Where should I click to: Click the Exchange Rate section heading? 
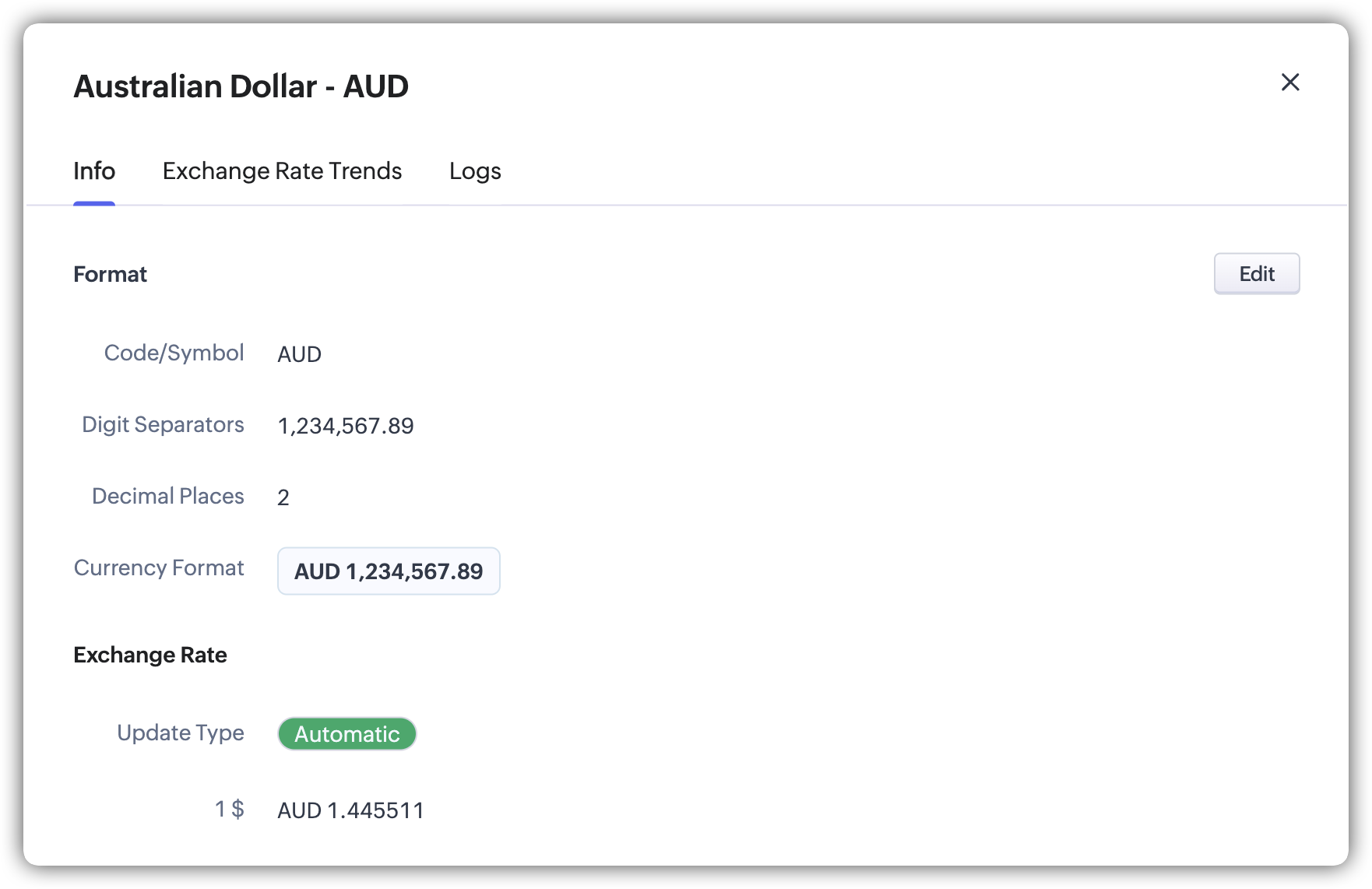coord(150,655)
